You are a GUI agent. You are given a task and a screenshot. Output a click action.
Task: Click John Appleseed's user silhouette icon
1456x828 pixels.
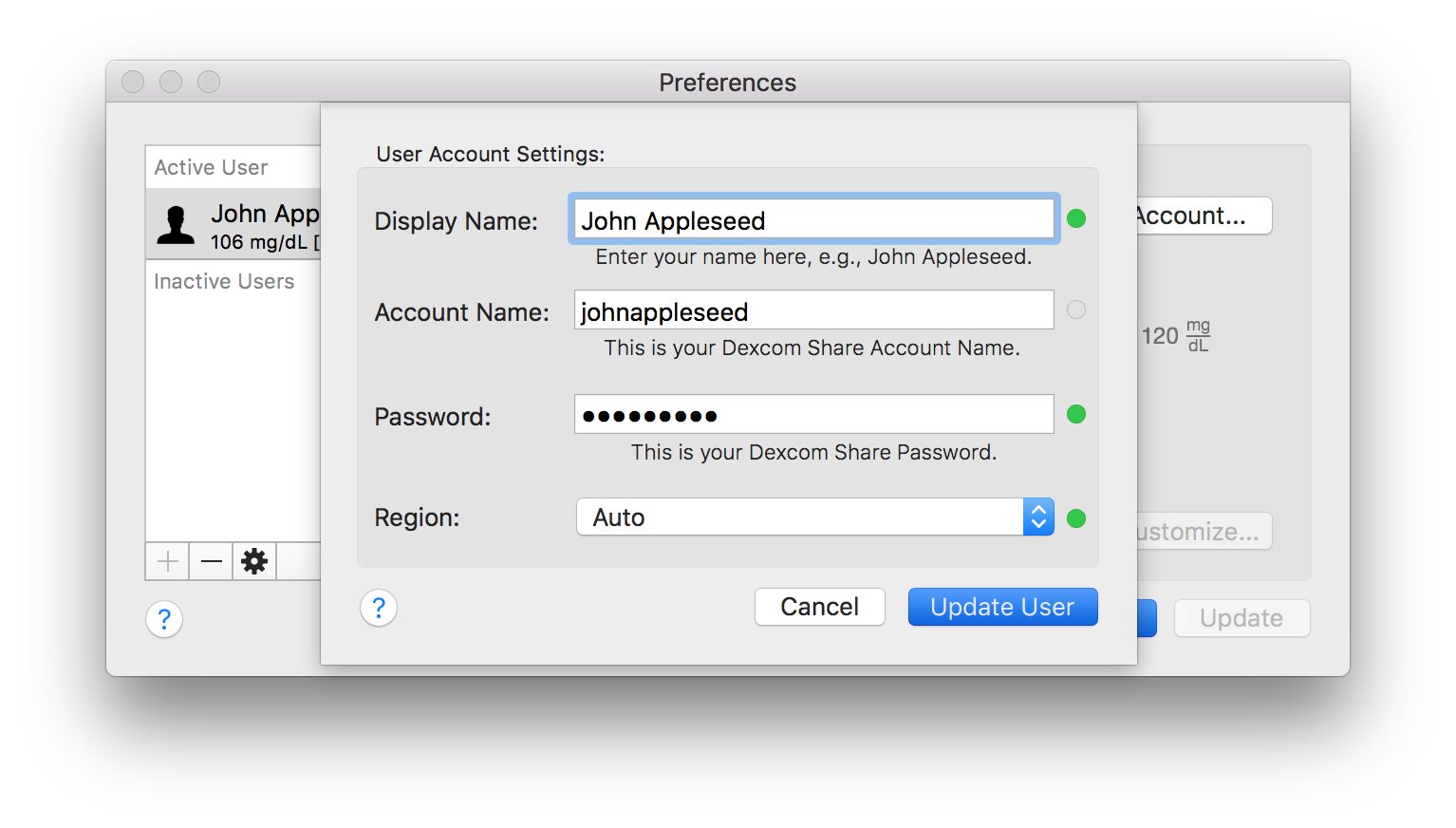click(176, 226)
